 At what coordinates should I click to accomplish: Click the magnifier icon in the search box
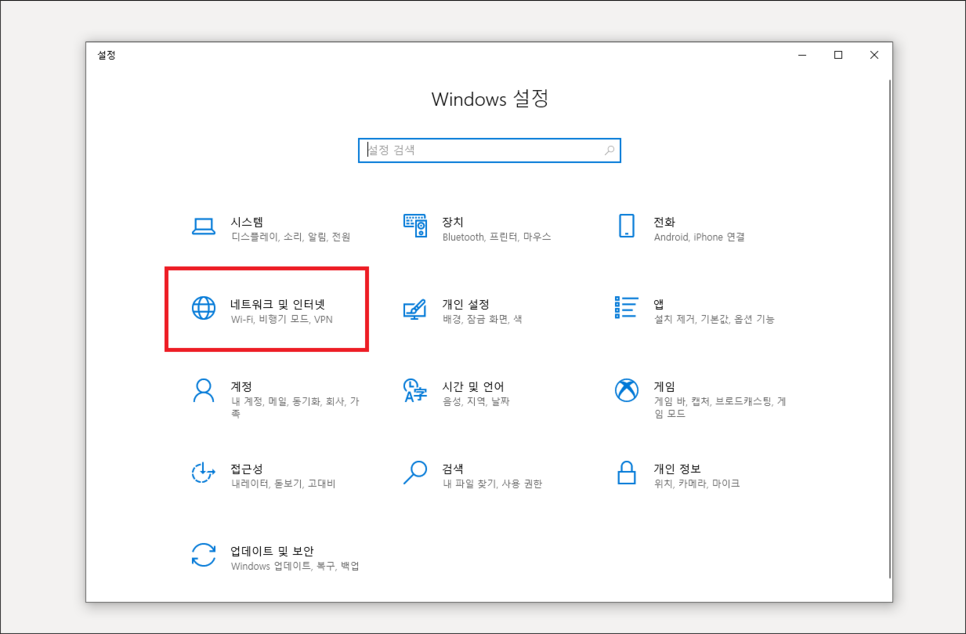tap(609, 150)
